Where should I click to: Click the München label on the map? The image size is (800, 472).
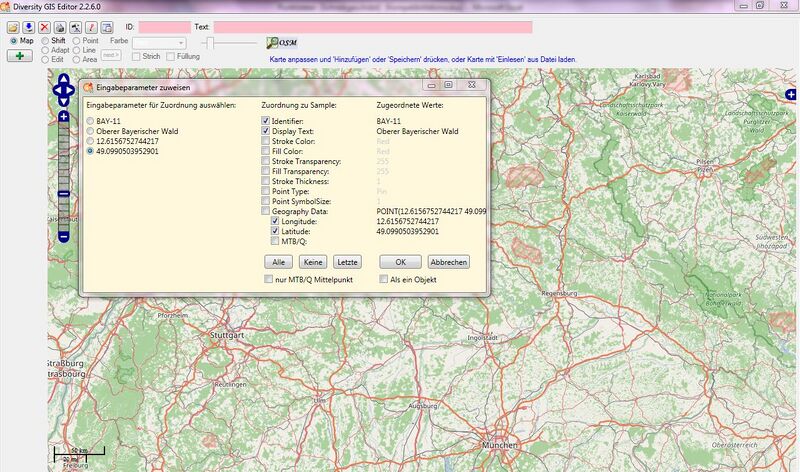pyautogui.click(x=499, y=445)
